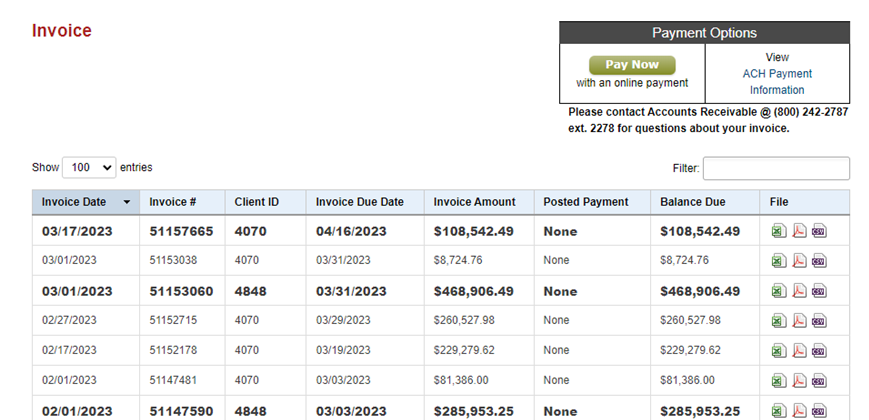This screenshot has height=420, width=869.
Task: Click into the Filter text field
Action: (776, 168)
